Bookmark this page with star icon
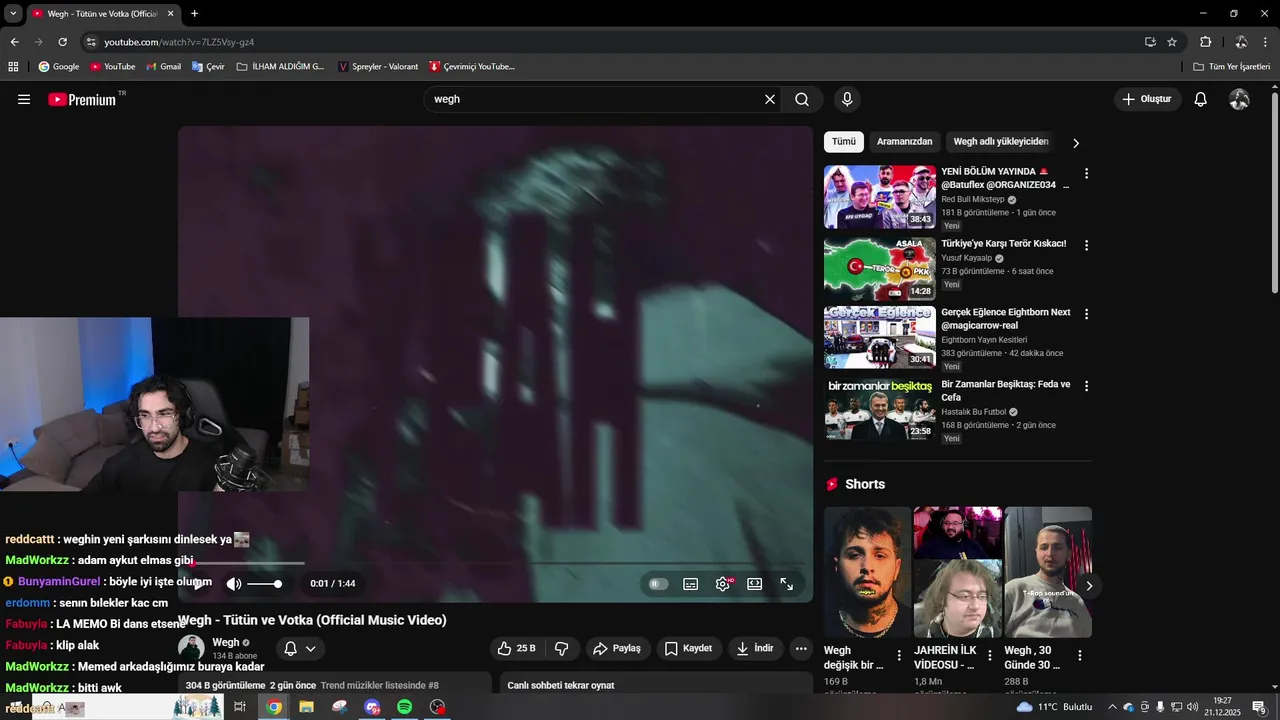Screen dimensions: 1280x720 tap(1172, 42)
